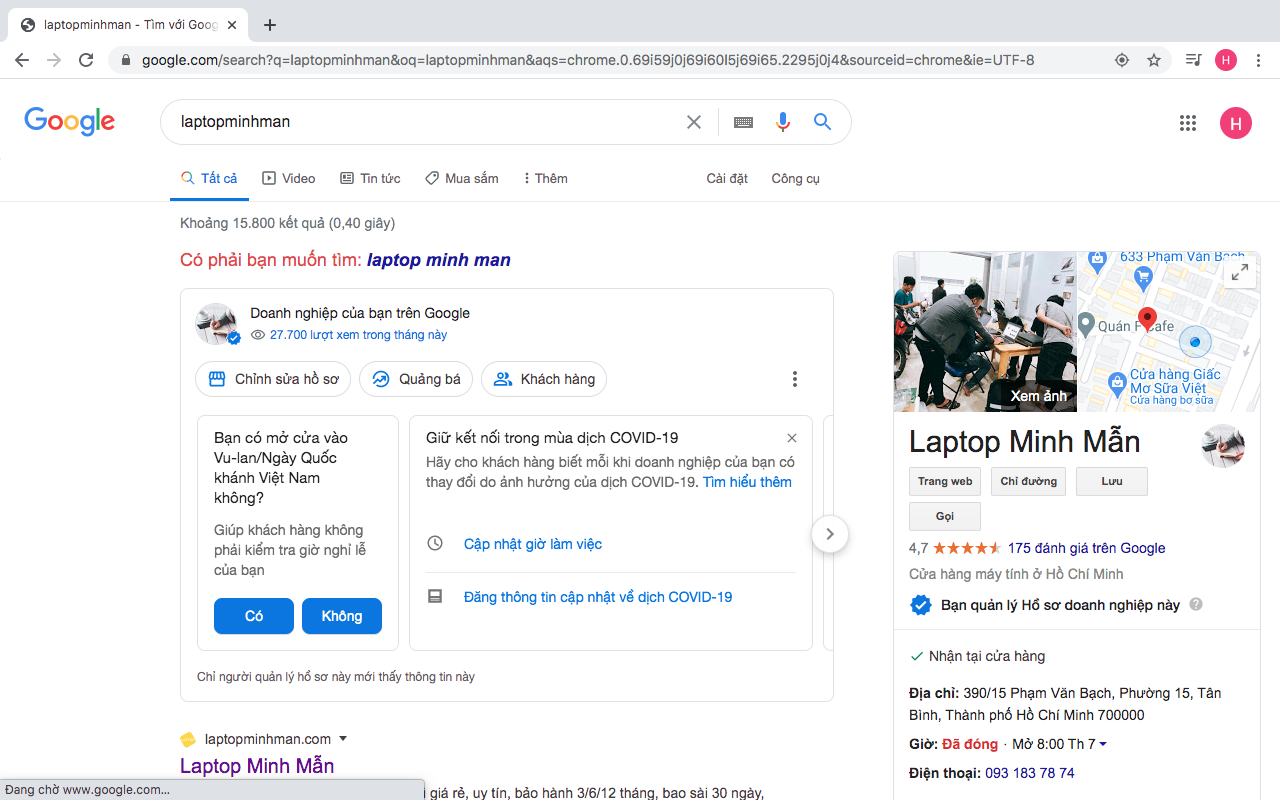Click the 27.700 lượt xem trong tháng này link
This screenshot has height=800, width=1280.
click(358, 335)
